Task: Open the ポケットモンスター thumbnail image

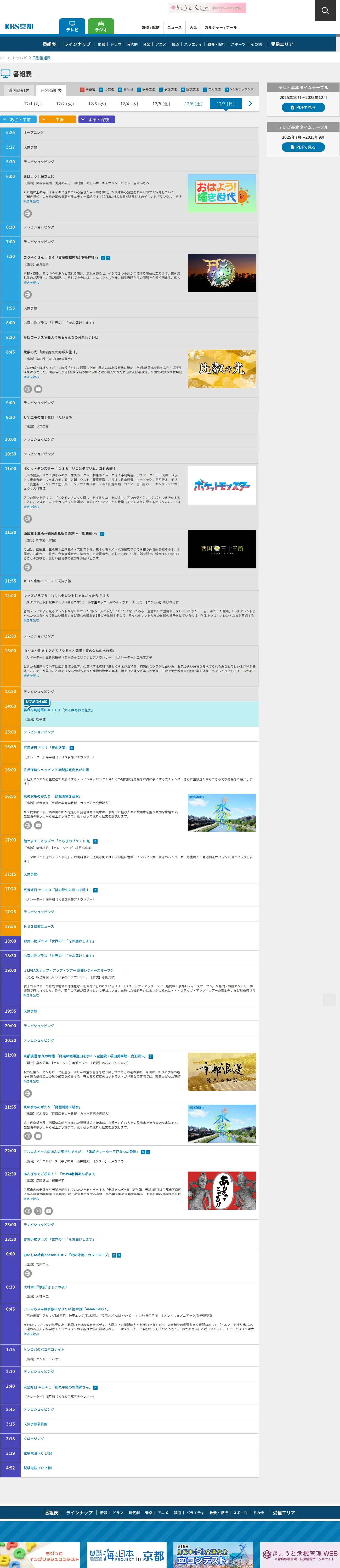Action: click(222, 485)
